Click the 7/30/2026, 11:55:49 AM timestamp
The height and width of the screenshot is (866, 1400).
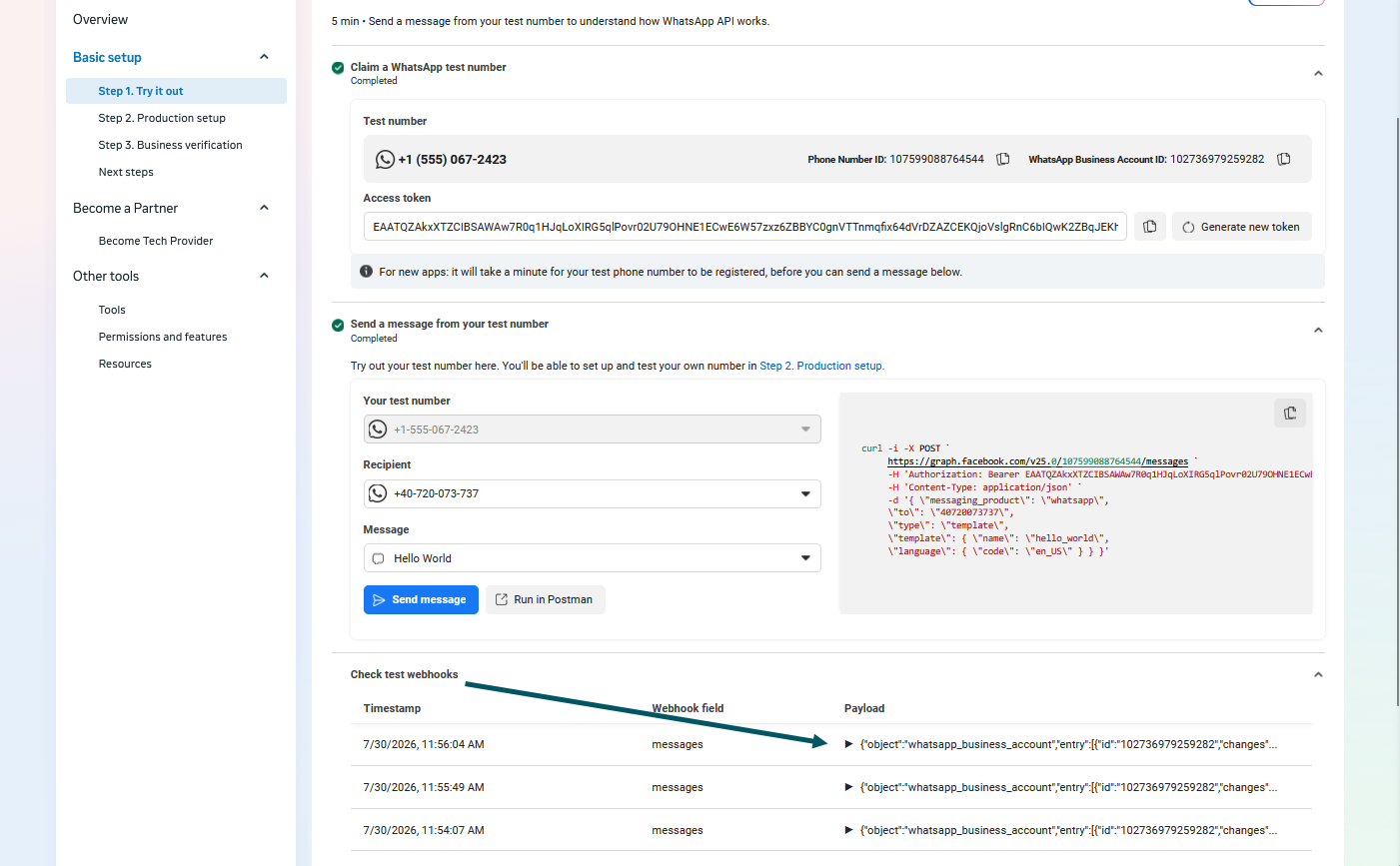point(424,787)
